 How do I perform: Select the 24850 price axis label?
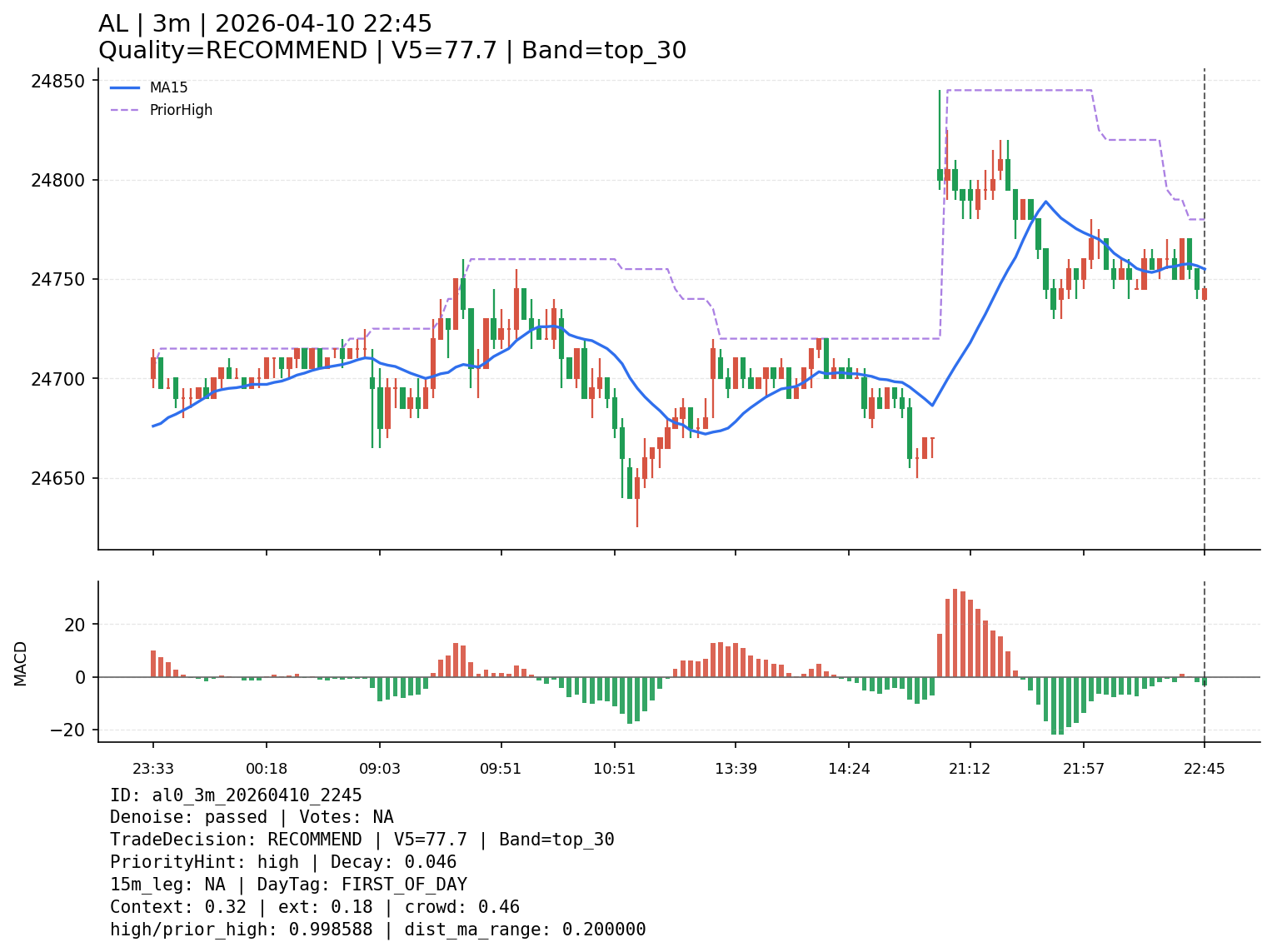click(57, 81)
